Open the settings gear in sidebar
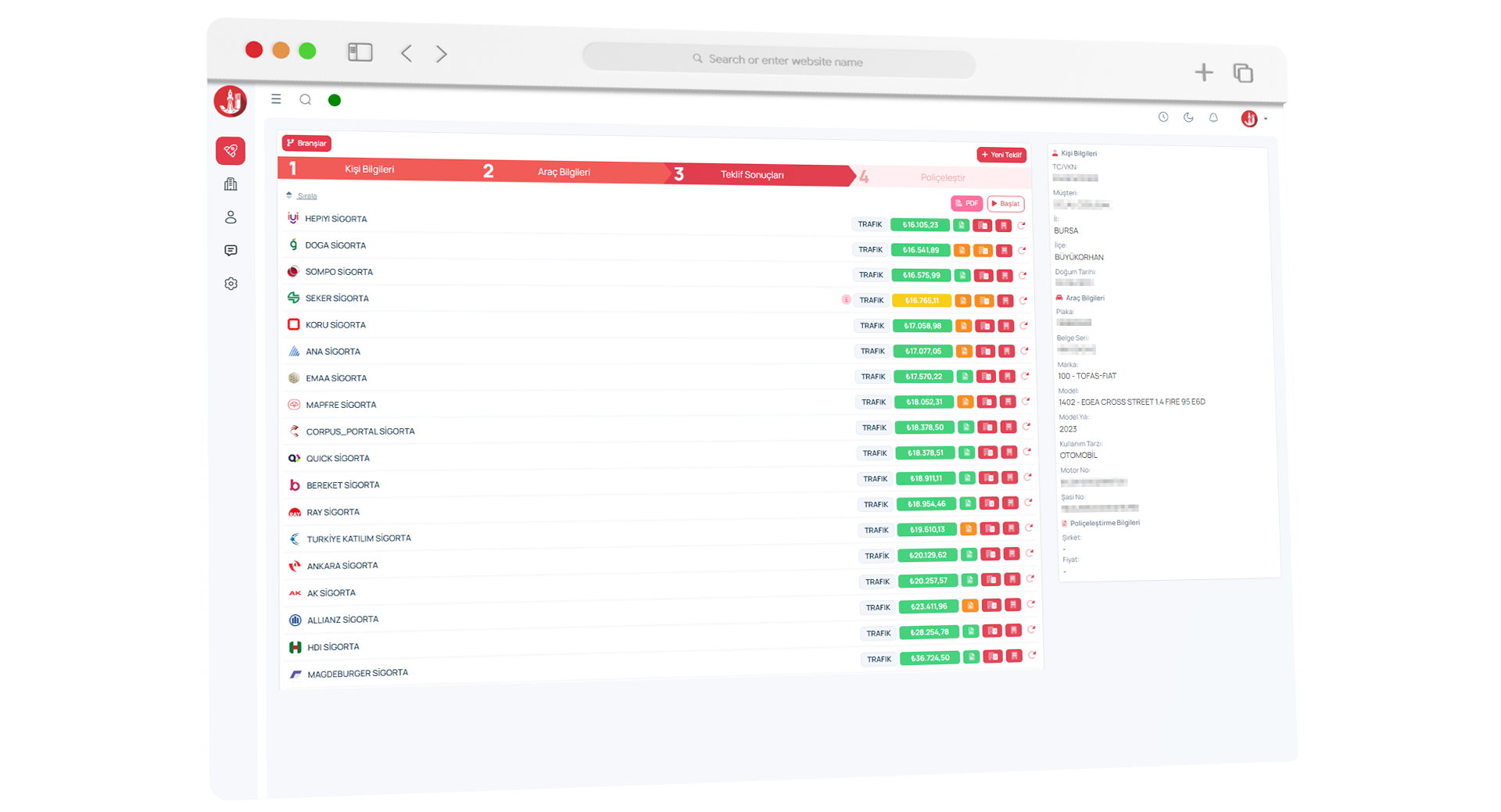The width and height of the screenshot is (1501, 812). pyautogui.click(x=231, y=284)
